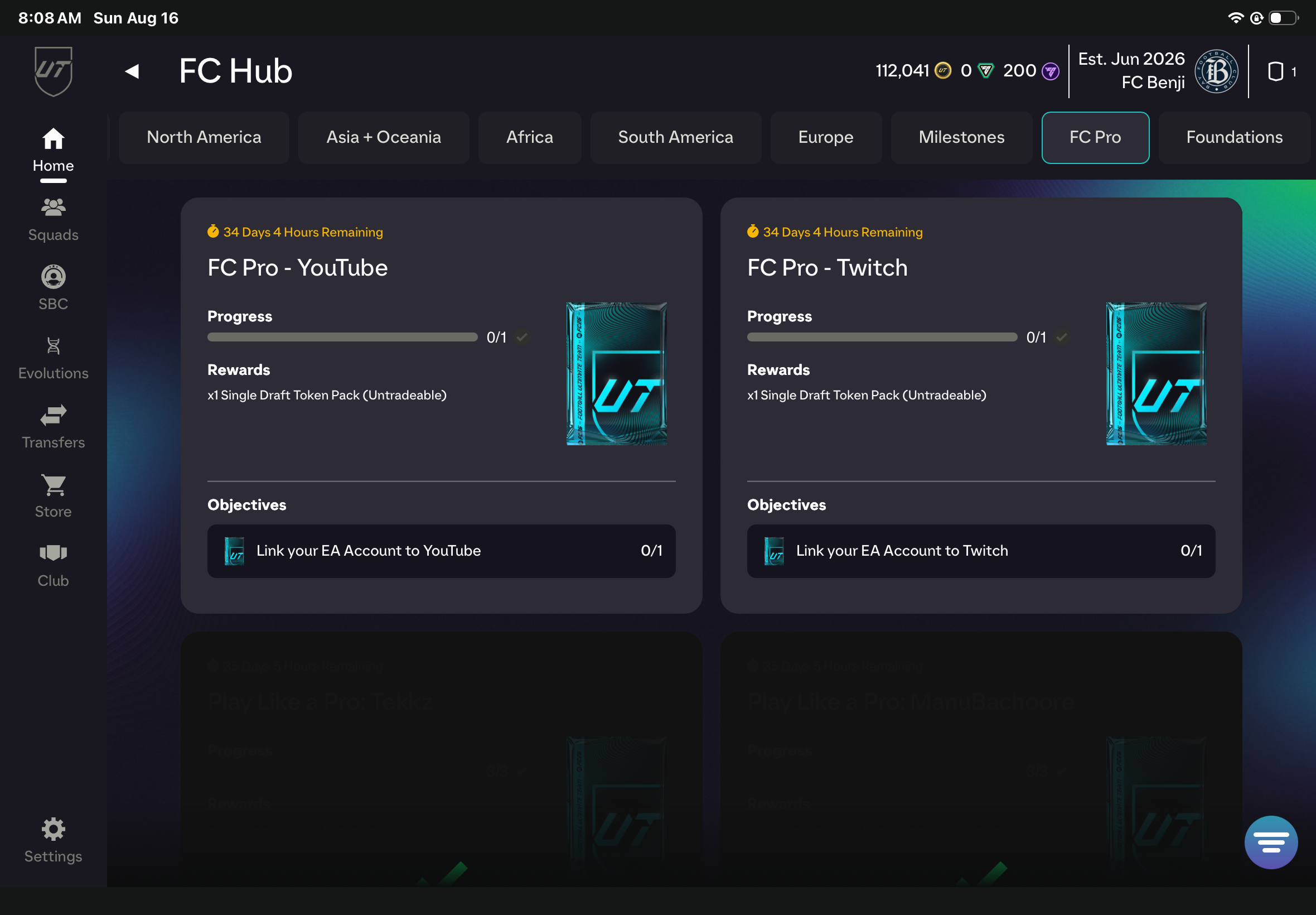
Task: Tap the FC Pro - Twitch progress bar
Action: pos(882,337)
